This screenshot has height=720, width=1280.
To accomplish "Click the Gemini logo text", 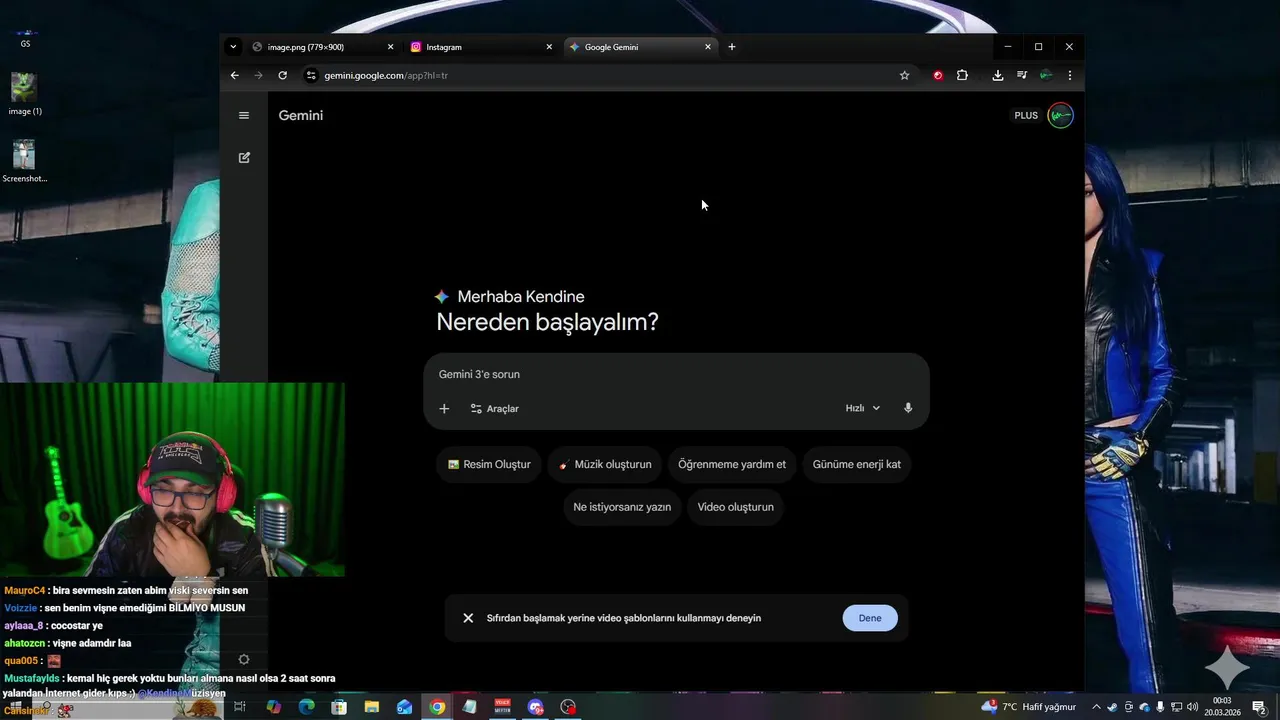I will [x=301, y=115].
